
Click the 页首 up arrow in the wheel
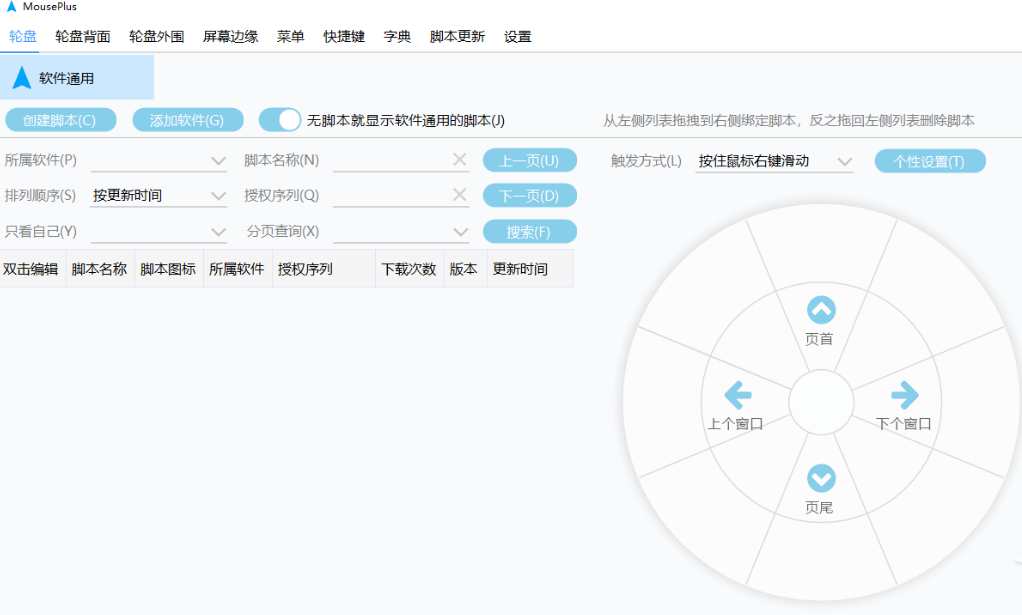tap(820, 309)
